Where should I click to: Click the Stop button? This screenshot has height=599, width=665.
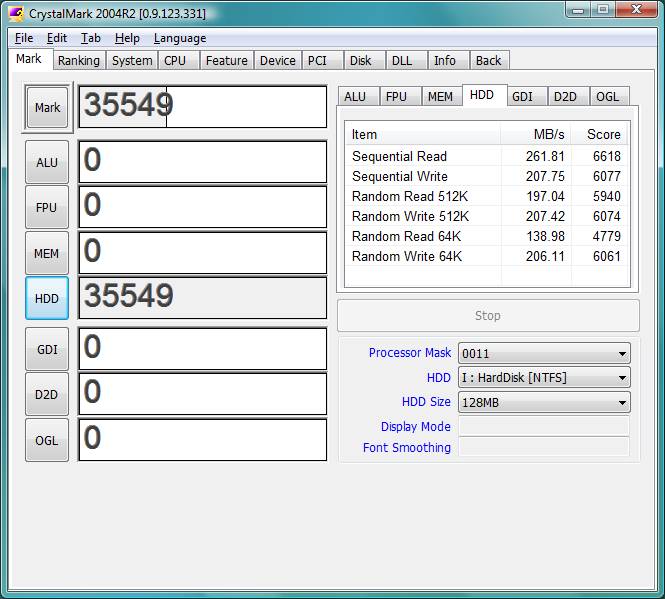pos(488,316)
